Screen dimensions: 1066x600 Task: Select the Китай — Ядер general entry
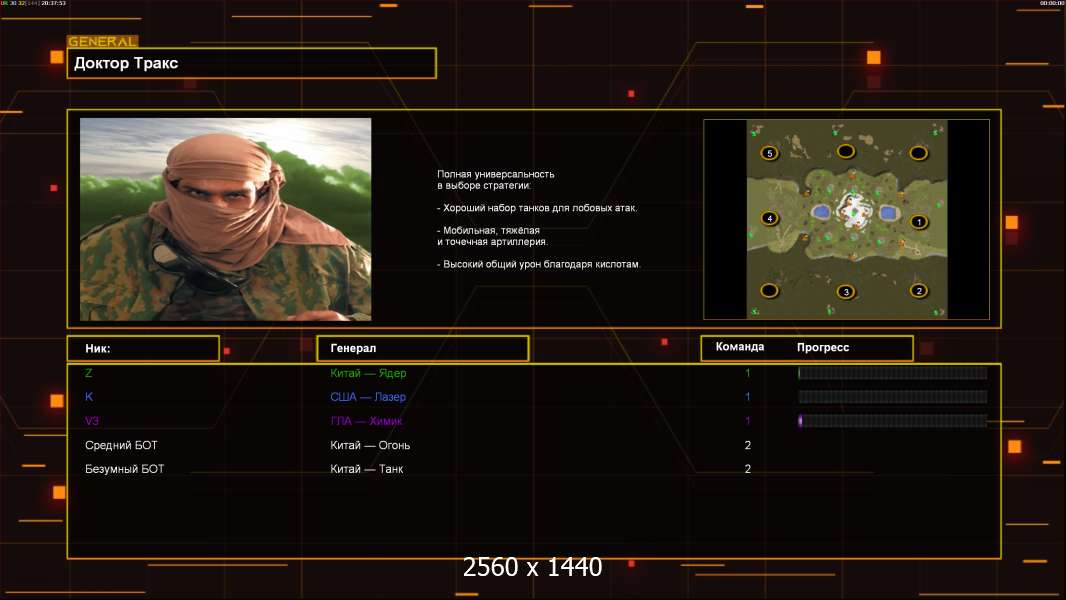pyautogui.click(x=368, y=373)
